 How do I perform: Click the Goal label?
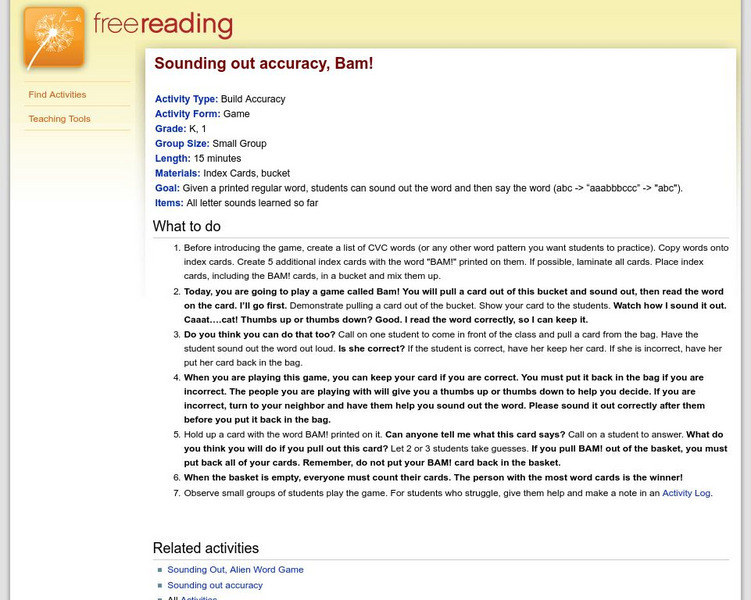pos(167,188)
